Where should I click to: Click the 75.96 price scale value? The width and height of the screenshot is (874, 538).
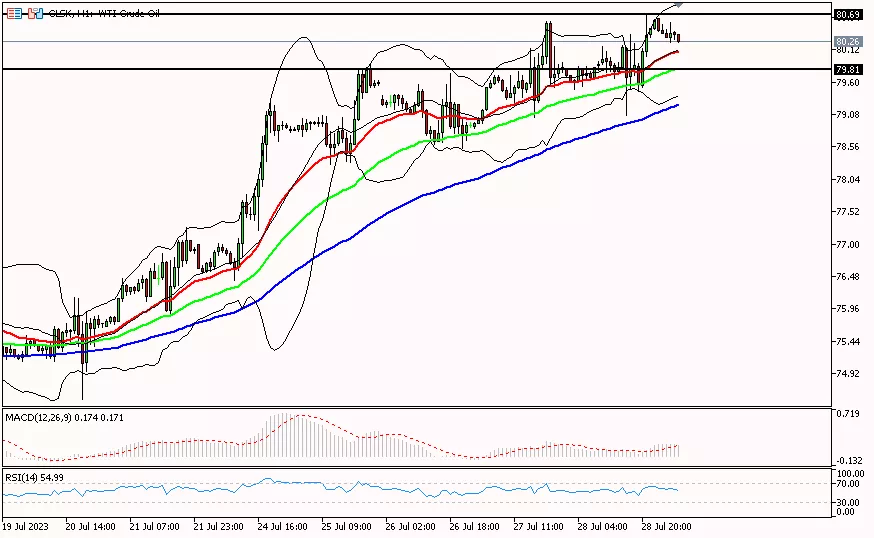[x=848, y=309]
